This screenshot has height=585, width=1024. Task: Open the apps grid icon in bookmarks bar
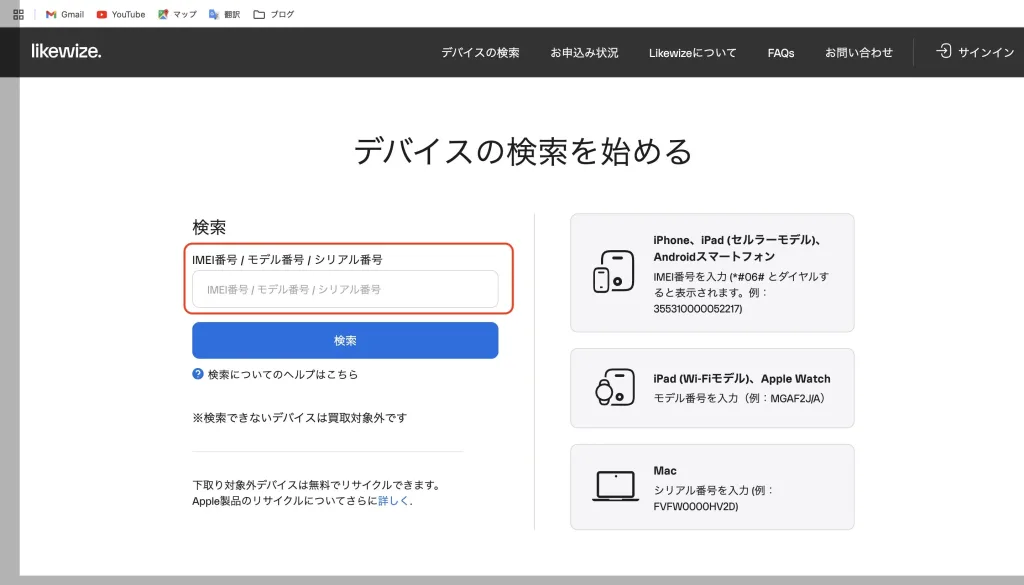tap(18, 14)
